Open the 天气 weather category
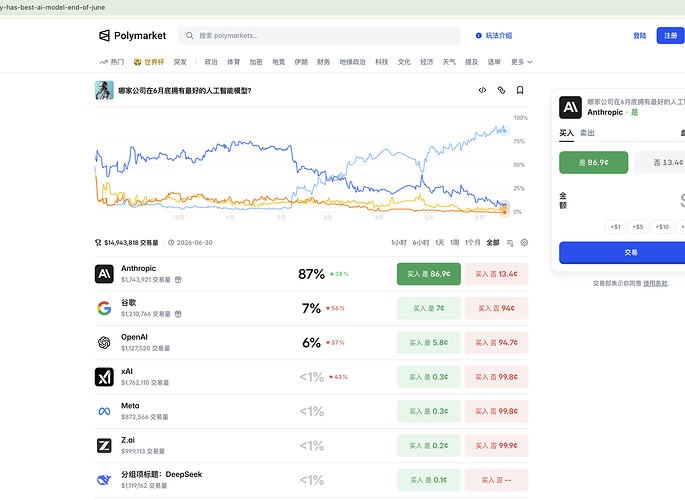This screenshot has width=685, height=500. tap(449, 62)
